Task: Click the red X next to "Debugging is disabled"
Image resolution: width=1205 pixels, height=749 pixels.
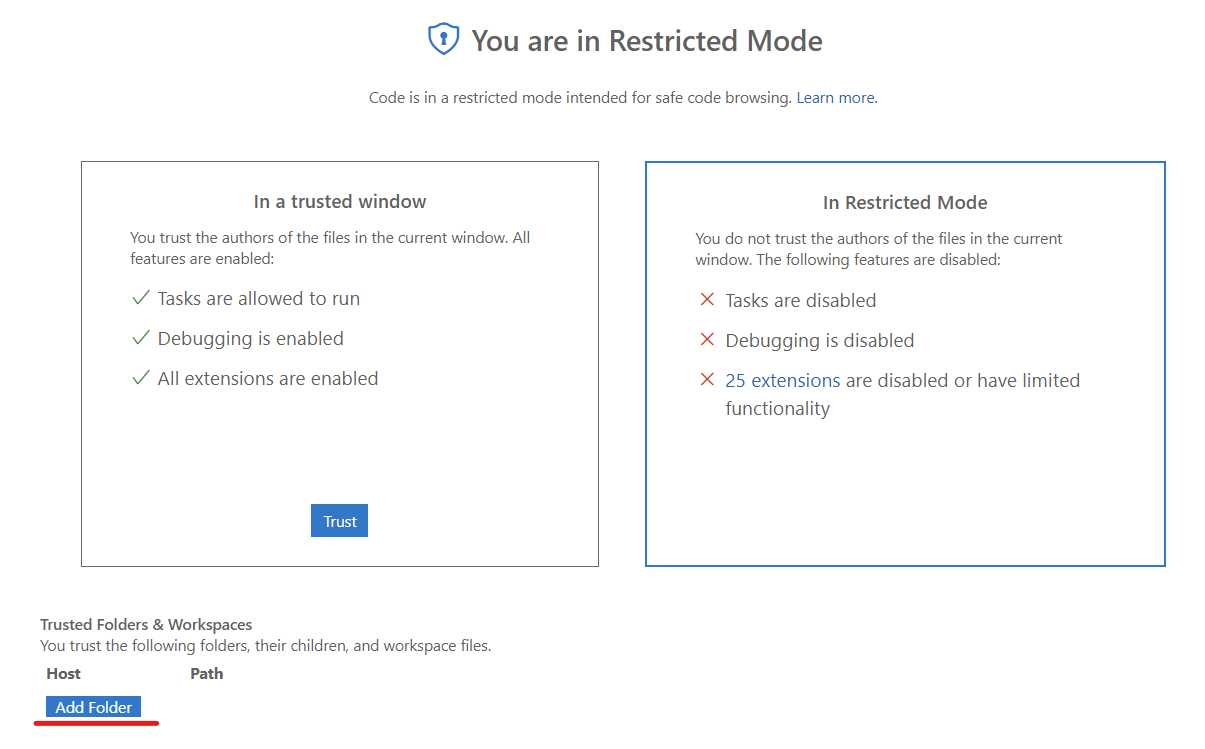Action: tap(707, 340)
